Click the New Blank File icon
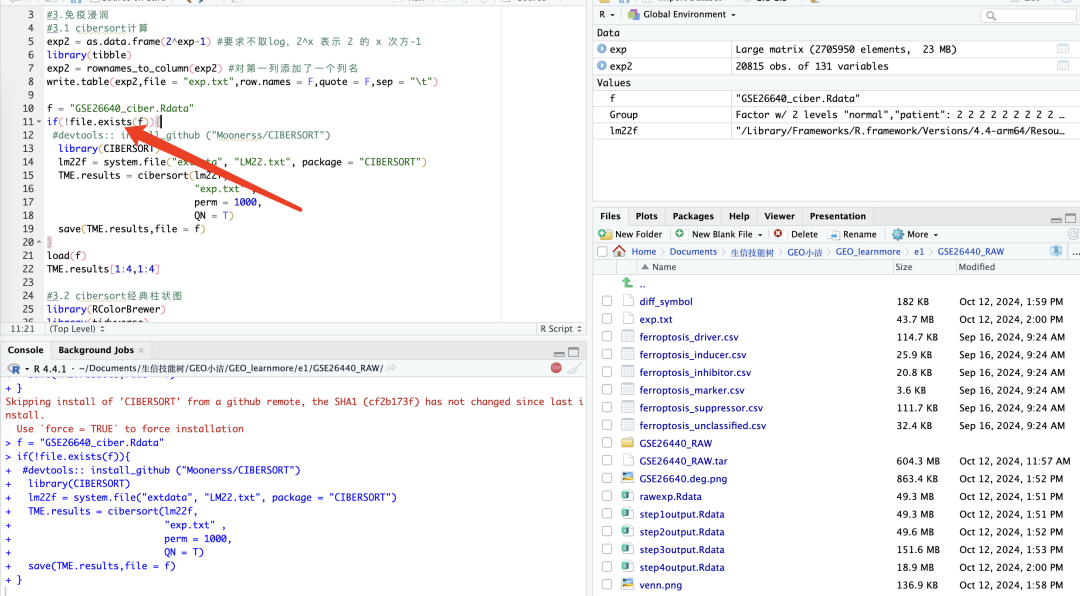Screen dimensions: 1080x596 [680, 234]
